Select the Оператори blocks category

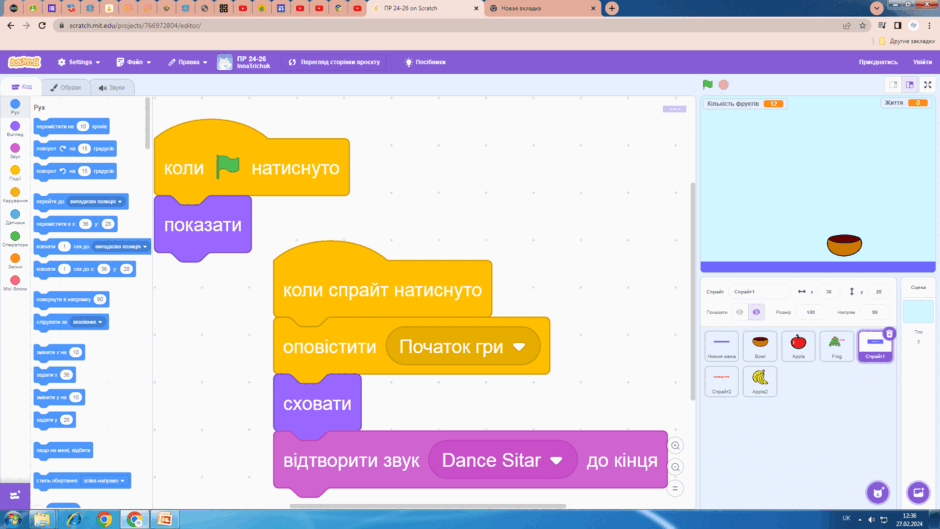point(15,240)
